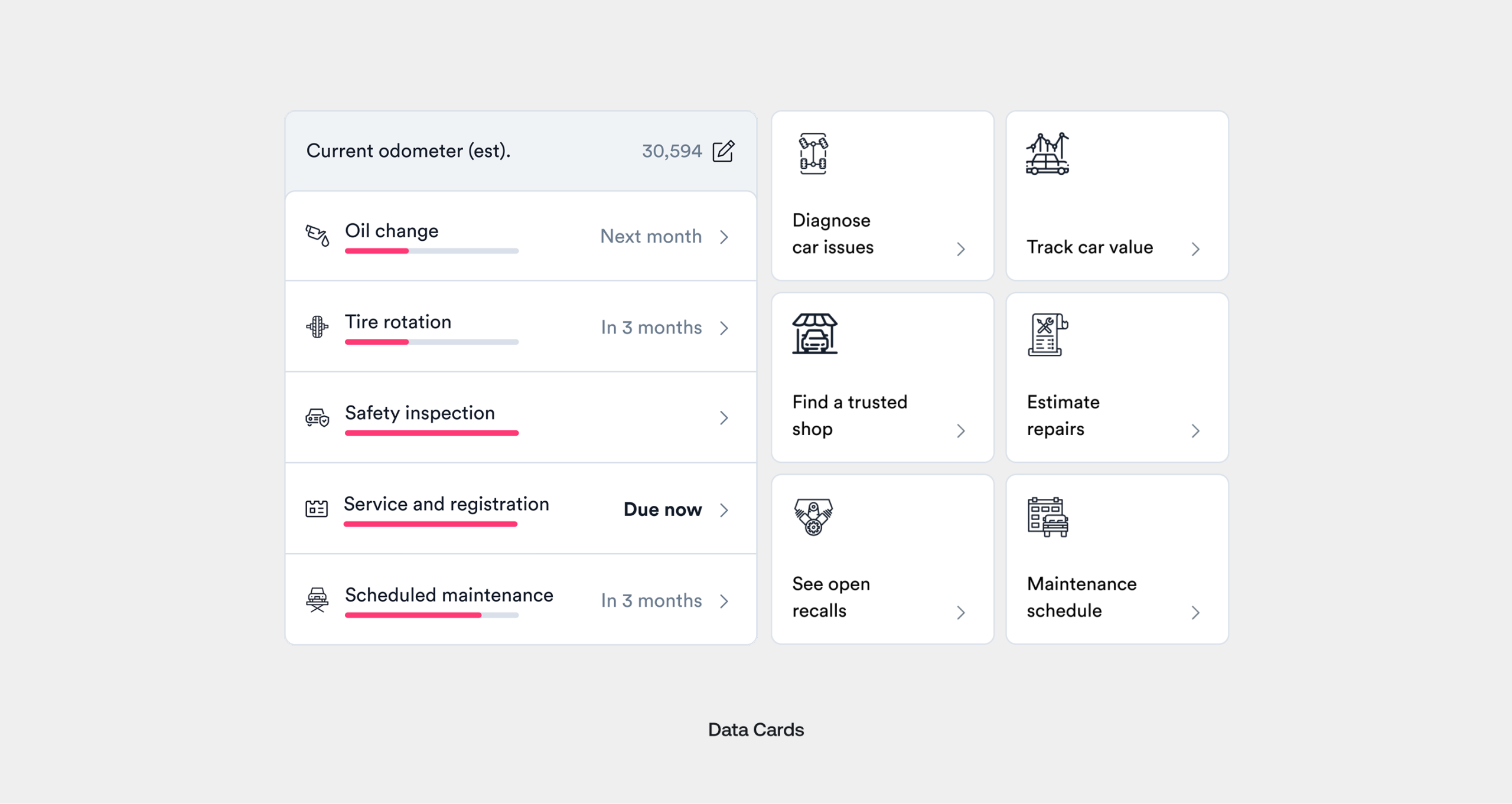1512x804 pixels.
Task: Click the tire rotation wheel icon
Action: (317, 326)
